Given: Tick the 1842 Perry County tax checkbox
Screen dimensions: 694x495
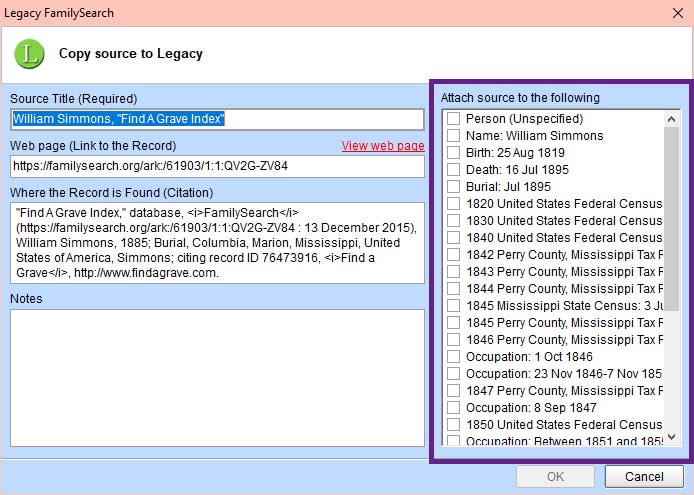Looking at the screenshot, I should point(453,255).
